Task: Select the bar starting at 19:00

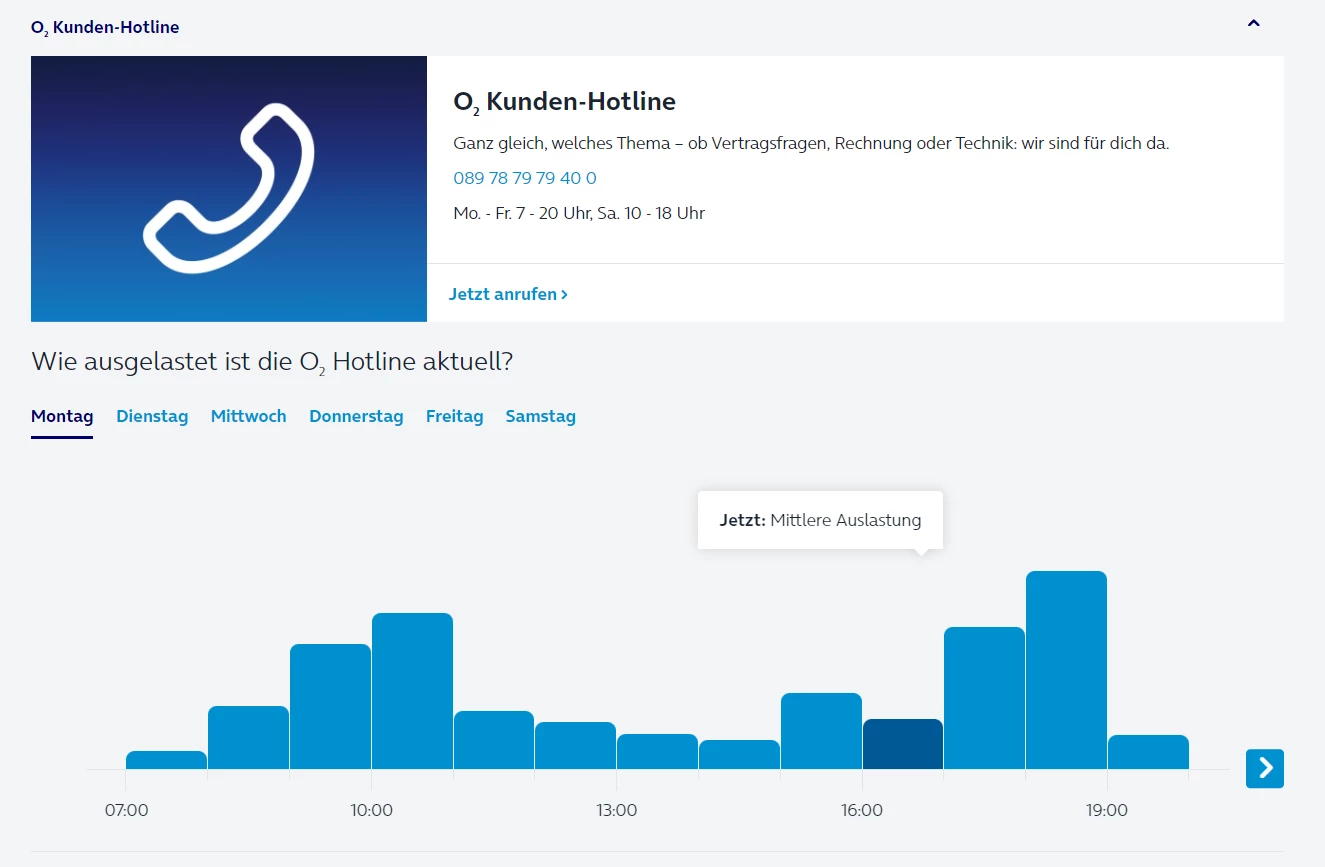Action: pyautogui.click(x=1148, y=752)
